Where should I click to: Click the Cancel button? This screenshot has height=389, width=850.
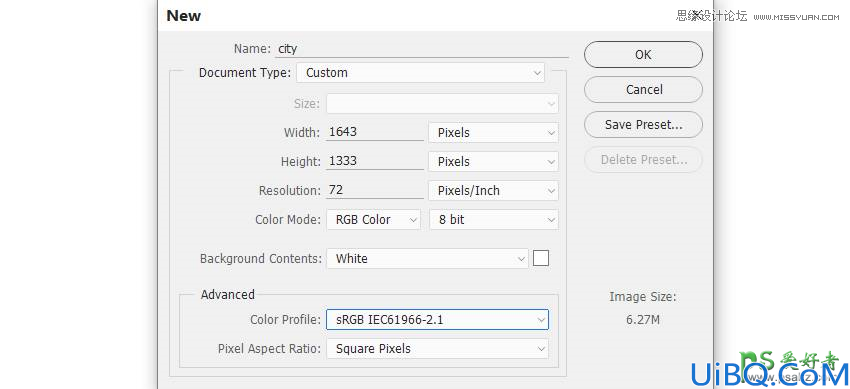(x=643, y=89)
